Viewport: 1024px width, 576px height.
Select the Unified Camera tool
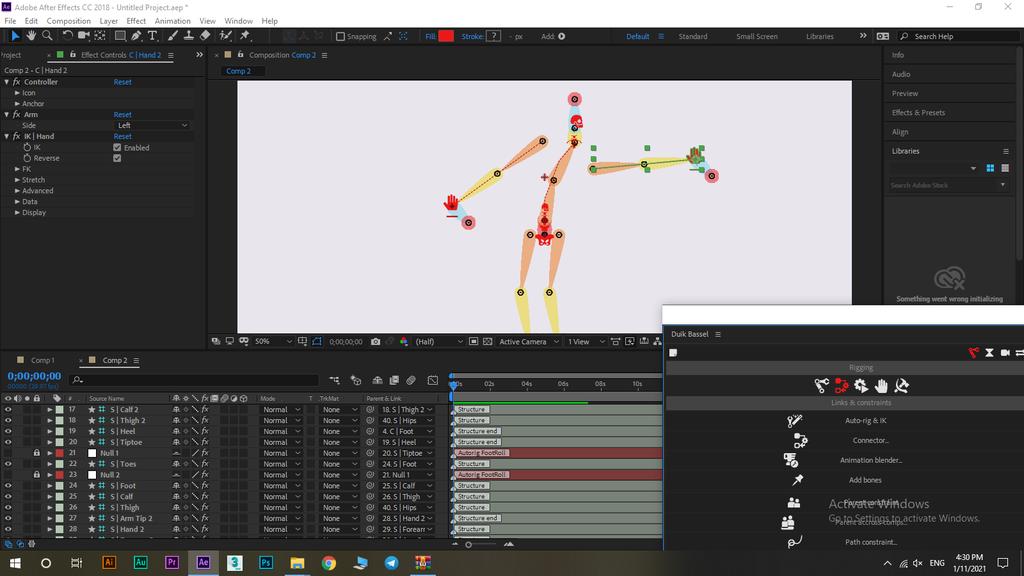point(84,36)
